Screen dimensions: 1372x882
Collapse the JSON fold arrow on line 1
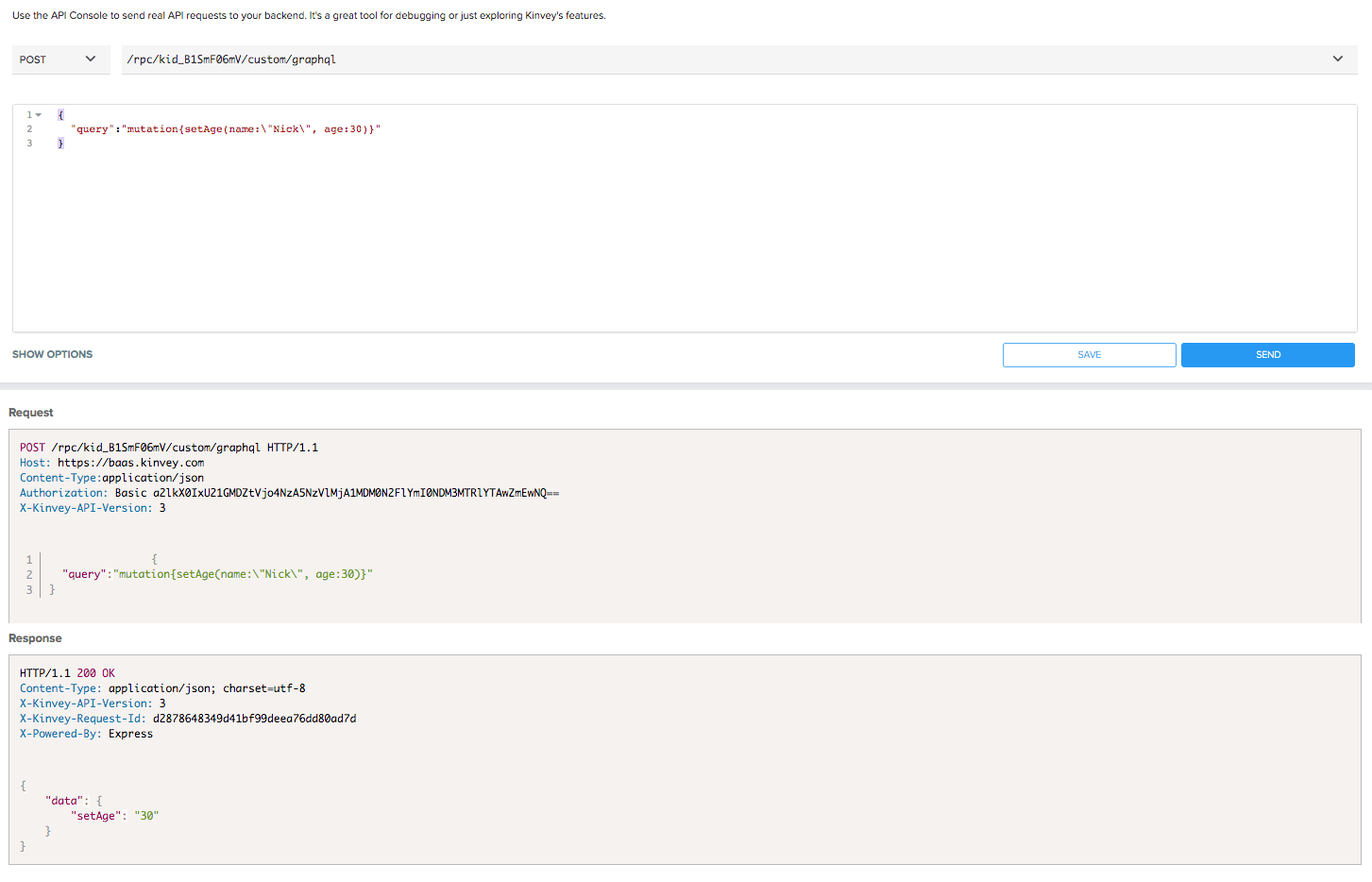click(x=39, y=115)
